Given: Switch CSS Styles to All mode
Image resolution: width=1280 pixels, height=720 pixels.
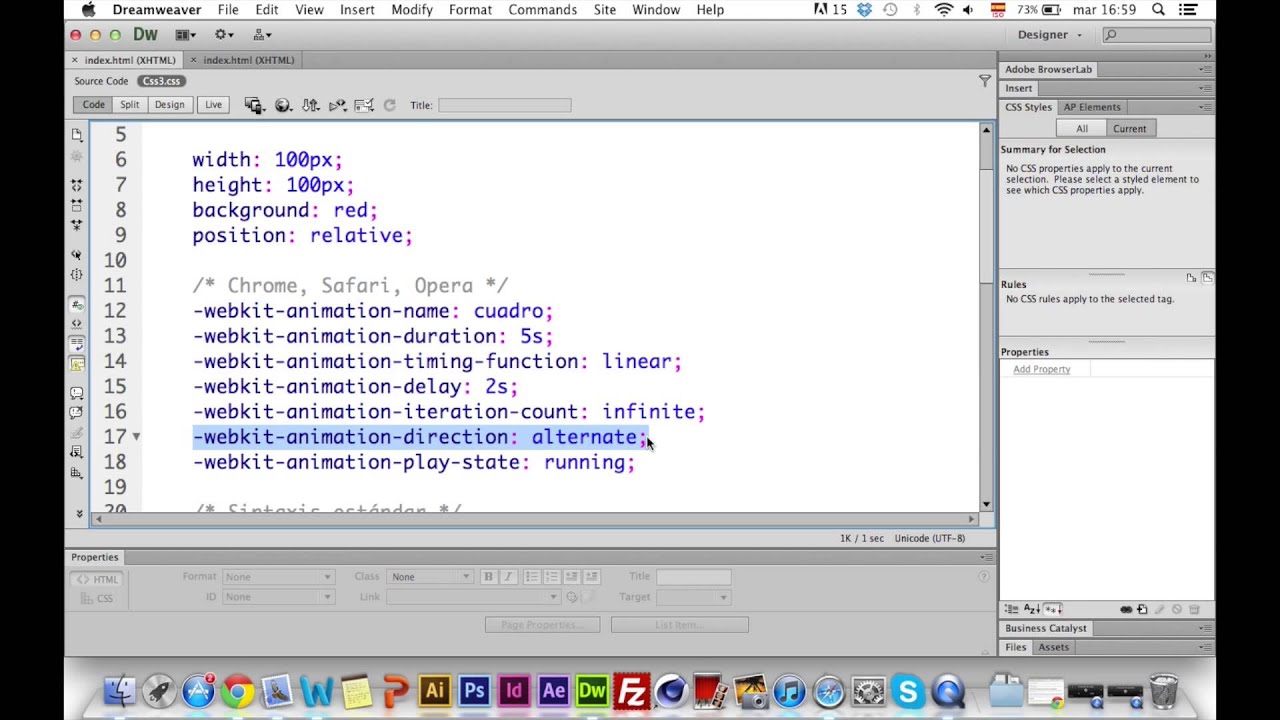Looking at the screenshot, I should 1082,128.
